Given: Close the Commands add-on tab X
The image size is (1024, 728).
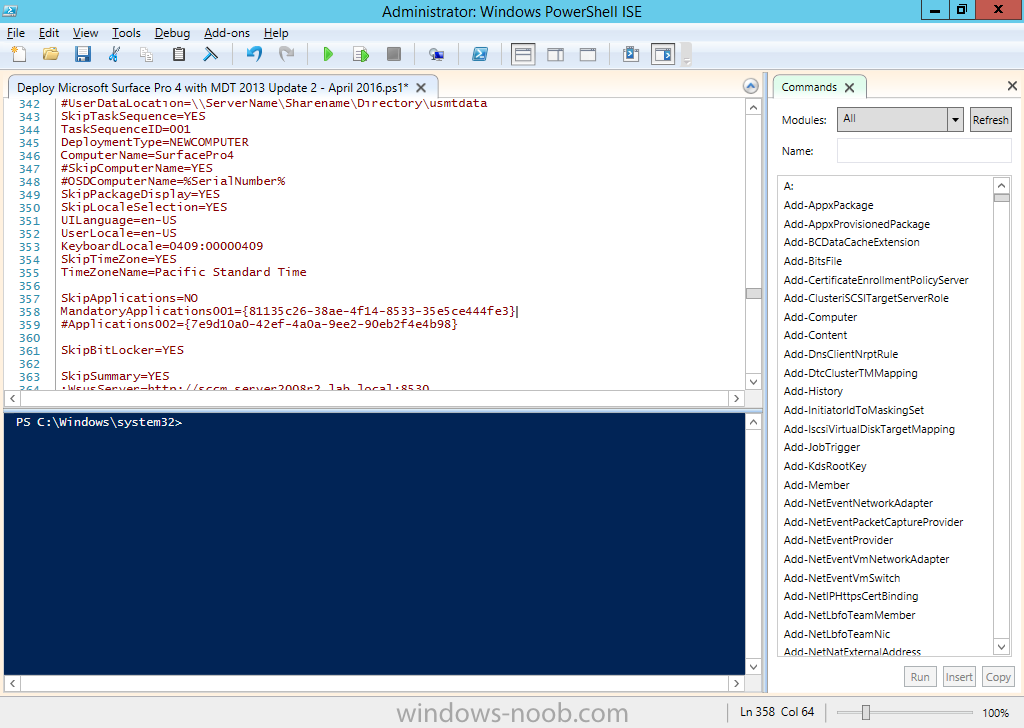Looking at the screenshot, I should 849,87.
